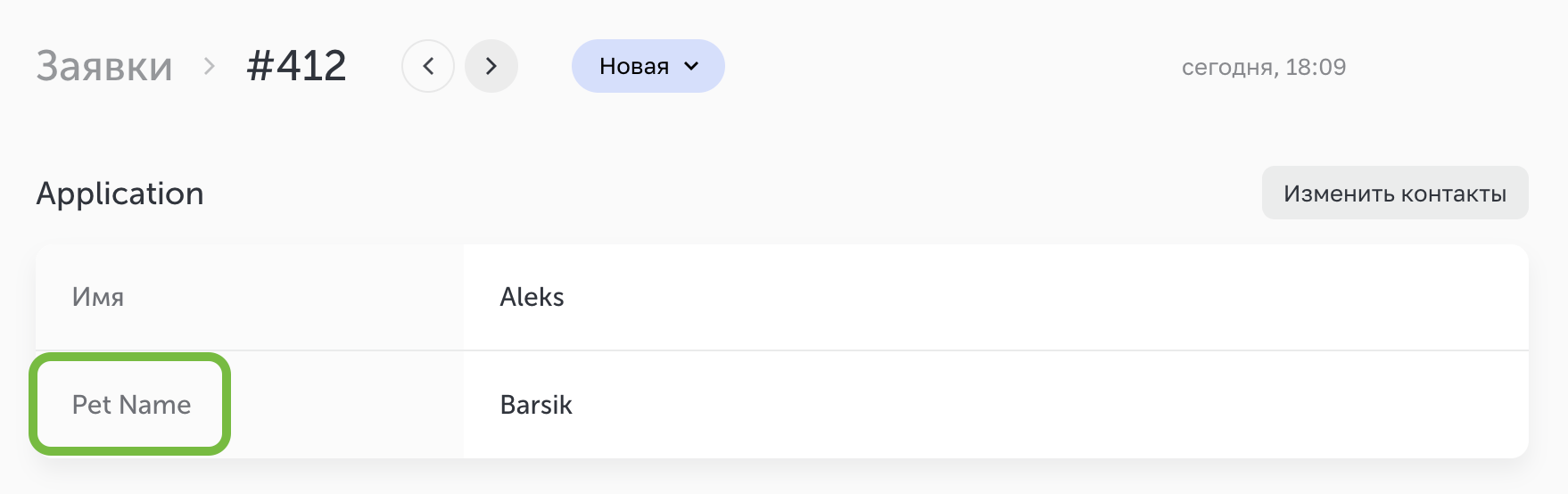Click empty space right of Aleks in row
This screenshot has height=494, width=1568.
(981, 297)
